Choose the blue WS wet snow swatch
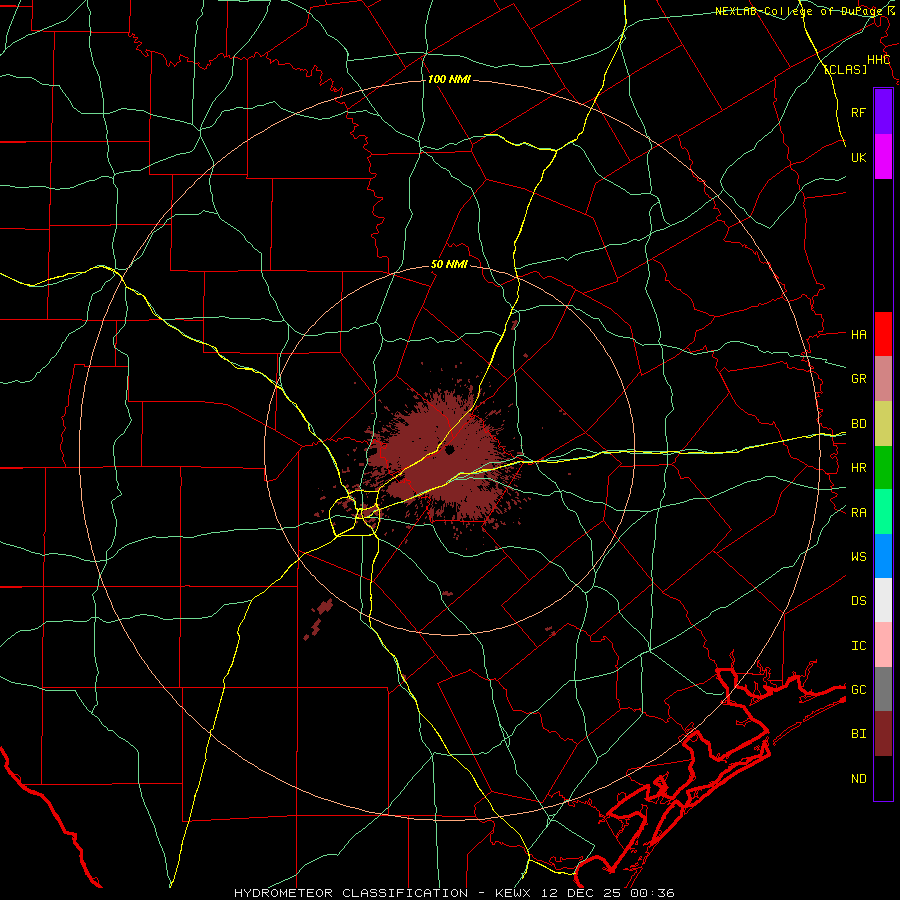900x900 pixels. pos(883,556)
